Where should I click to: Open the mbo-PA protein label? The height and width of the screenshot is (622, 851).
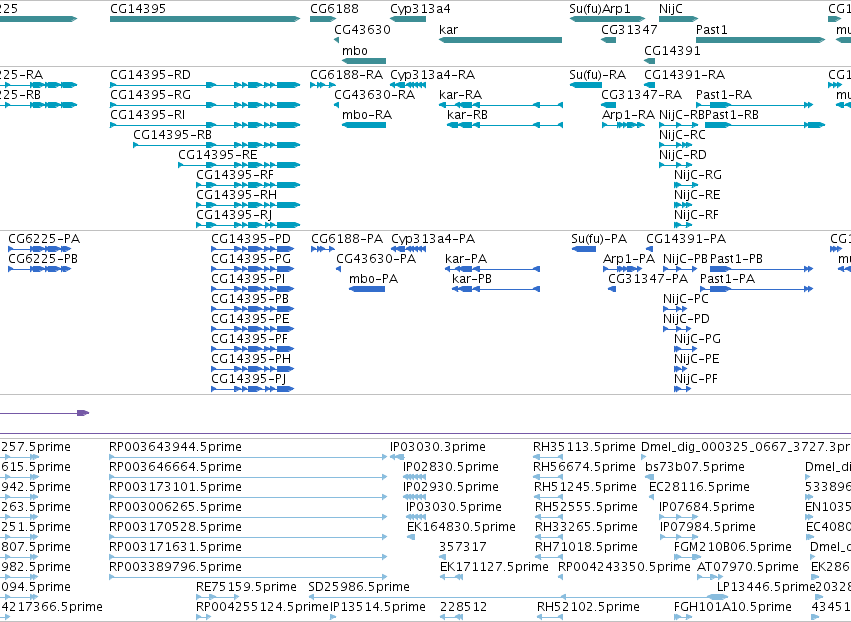[373, 279]
